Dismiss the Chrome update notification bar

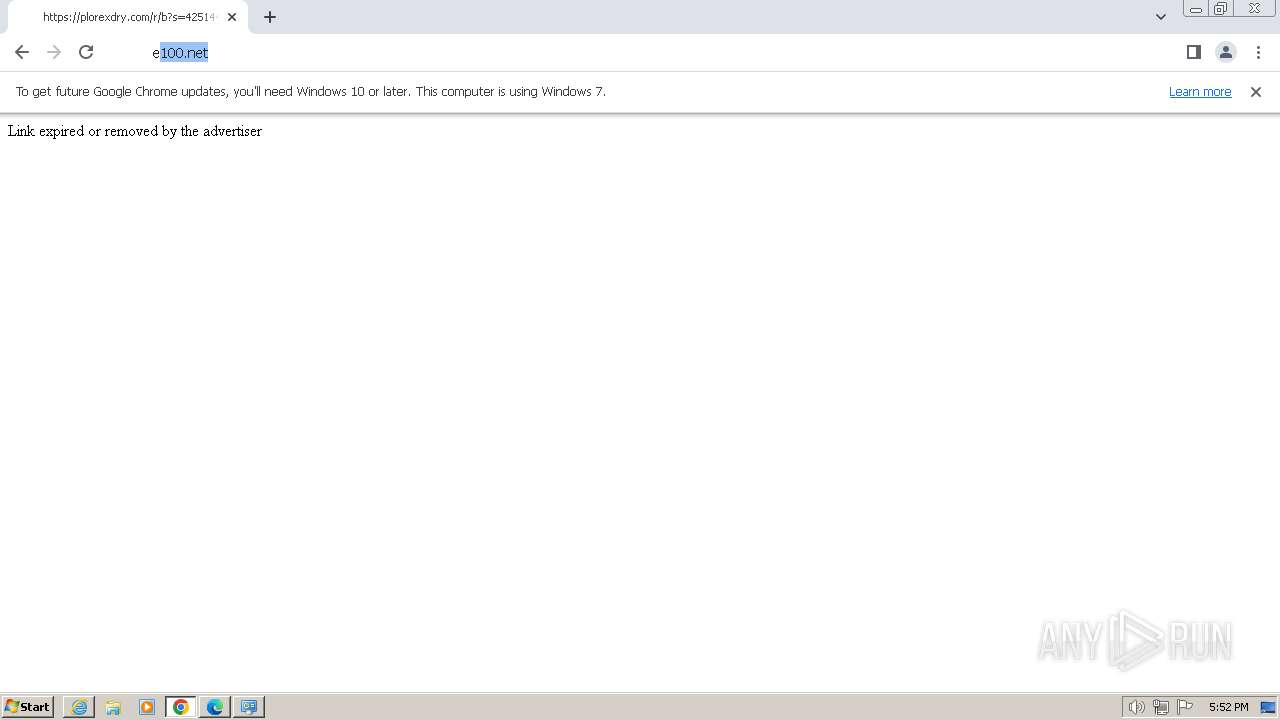pyautogui.click(x=1256, y=92)
